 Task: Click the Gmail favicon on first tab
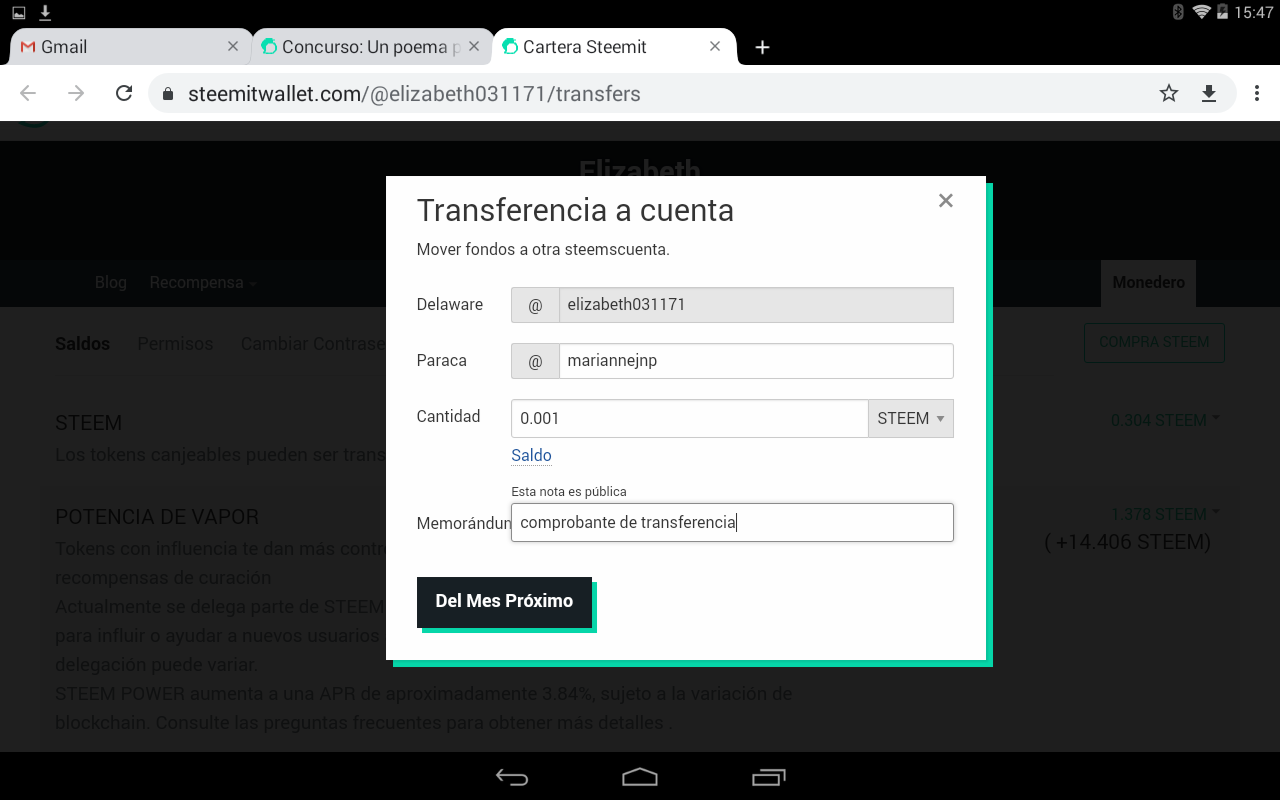(x=27, y=47)
